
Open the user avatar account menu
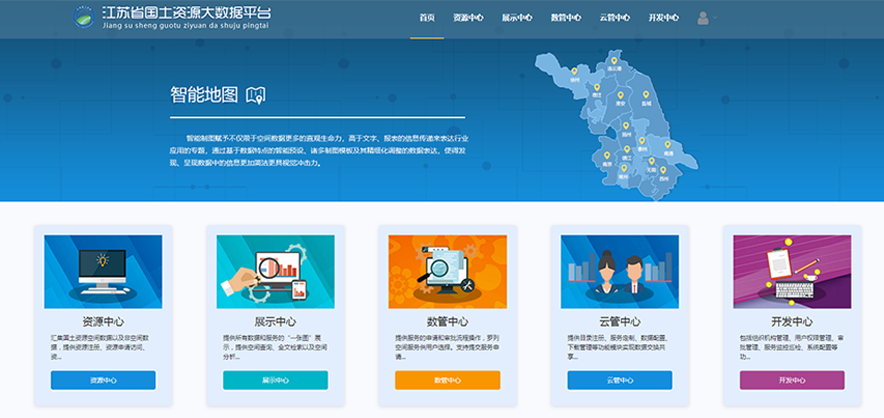pos(703,18)
